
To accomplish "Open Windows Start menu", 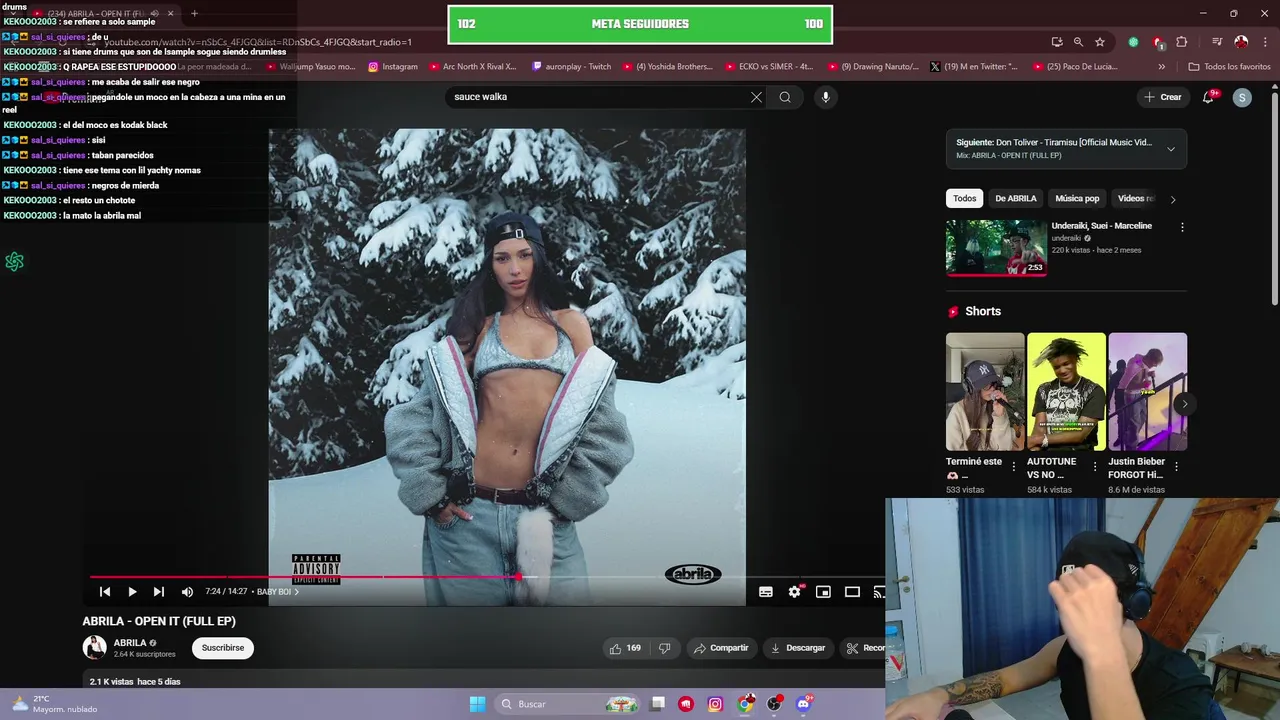I will tap(477, 704).
